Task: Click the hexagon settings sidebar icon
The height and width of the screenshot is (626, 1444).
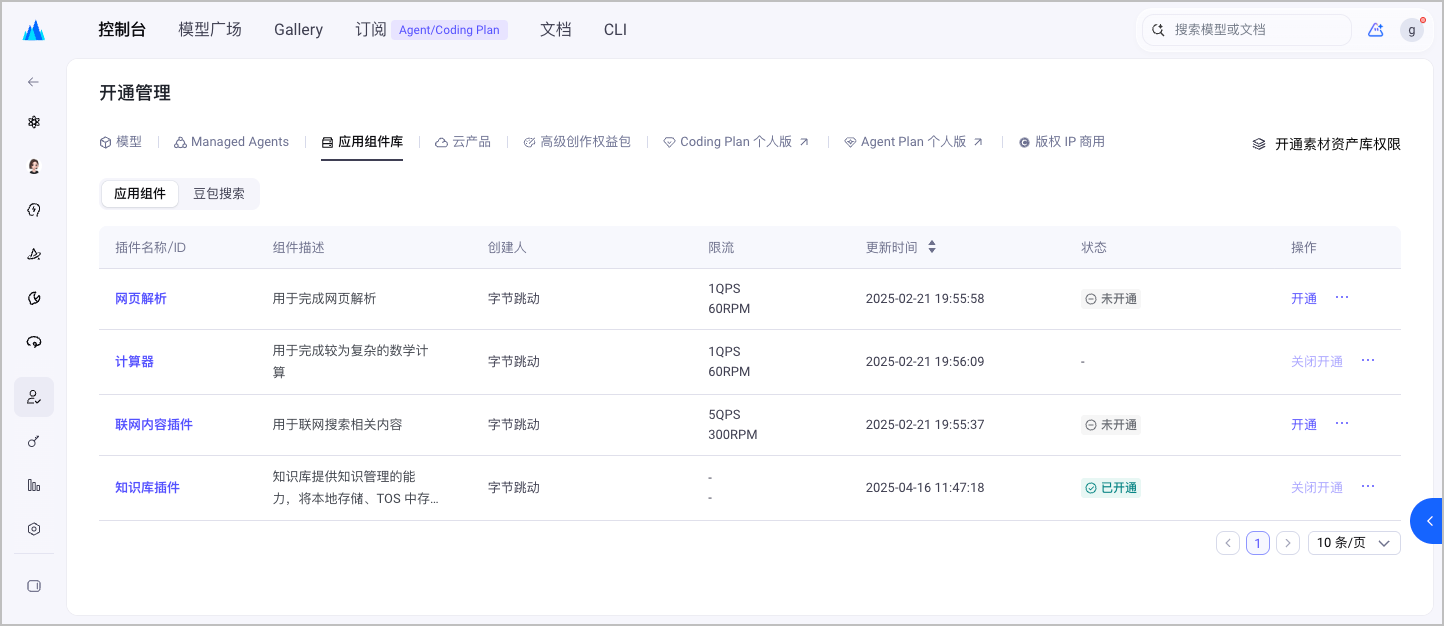Action: pos(34,529)
